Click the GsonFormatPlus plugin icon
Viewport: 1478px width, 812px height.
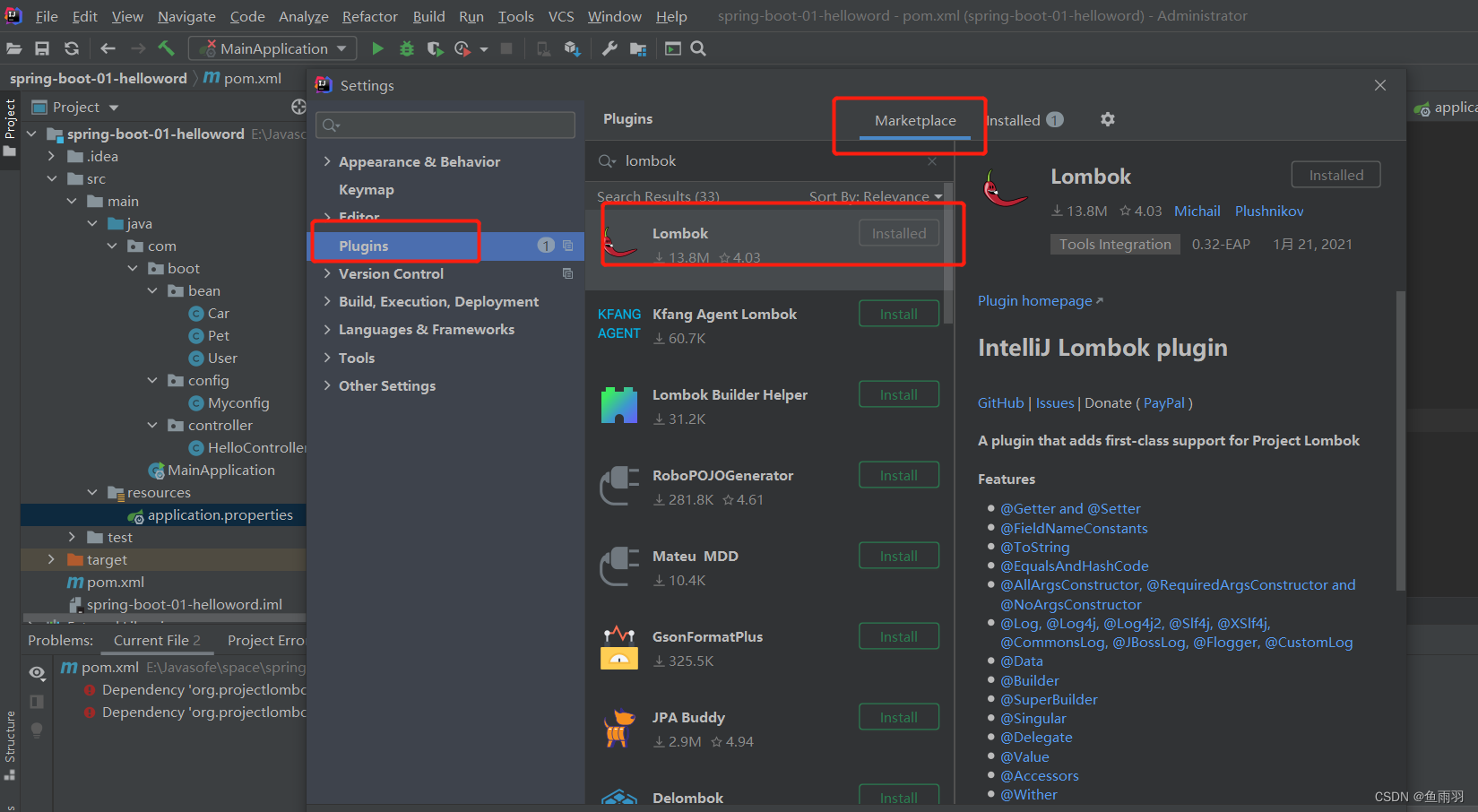click(x=619, y=647)
